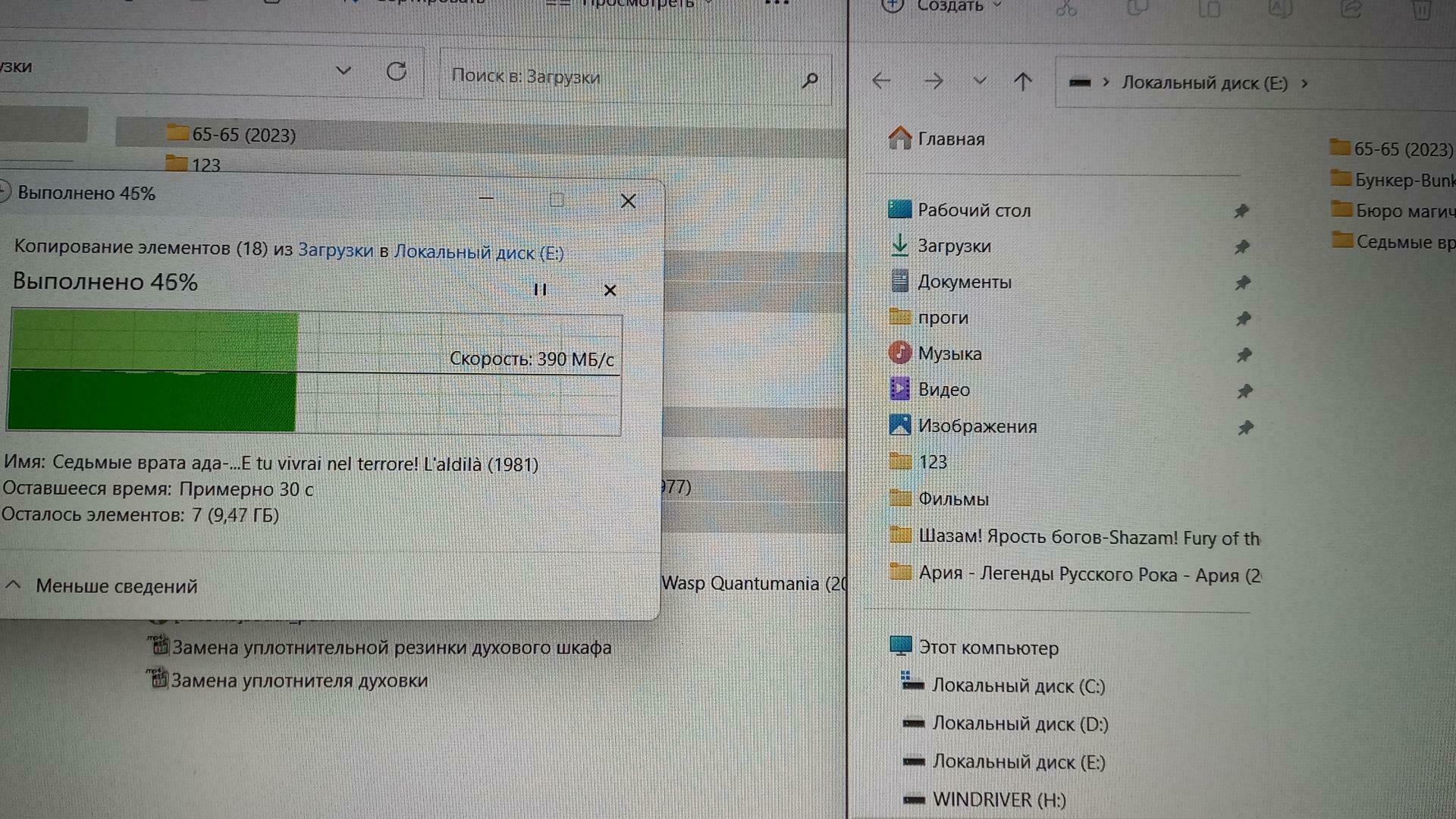Viewport: 1456px width, 819px height.
Task: Refresh the Загрузки window
Action: coord(396,72)
